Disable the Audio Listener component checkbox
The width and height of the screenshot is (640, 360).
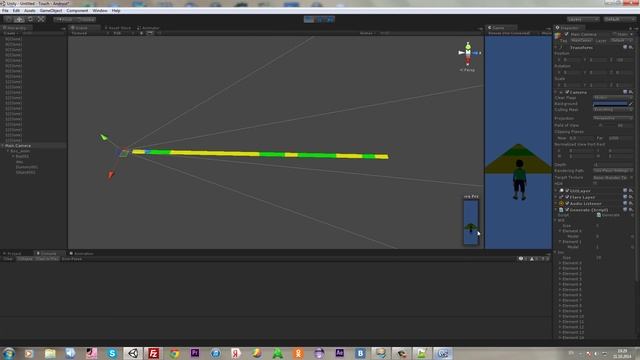[567, 203]
